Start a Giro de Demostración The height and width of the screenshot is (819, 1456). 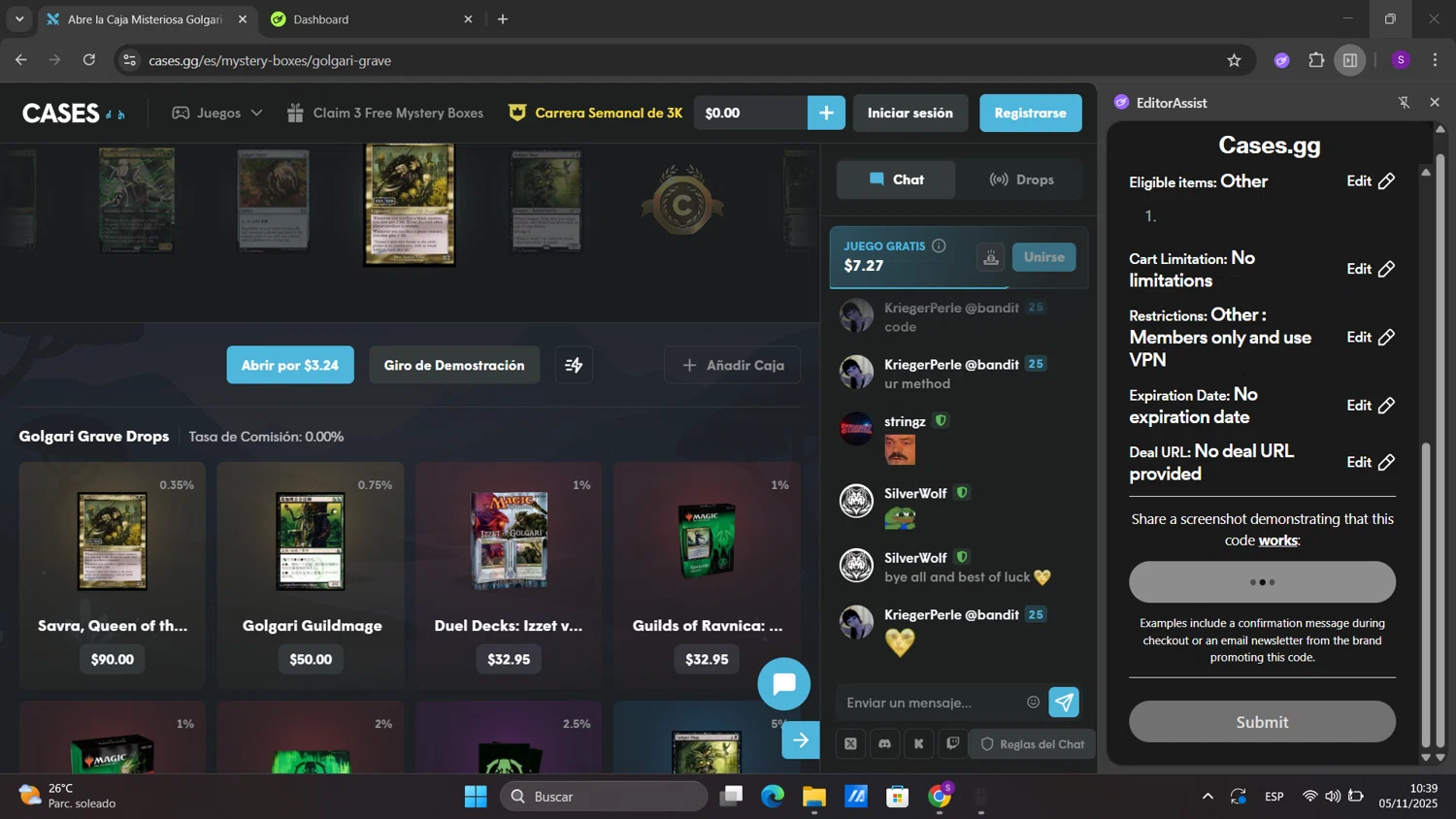[x=454, y=365]
